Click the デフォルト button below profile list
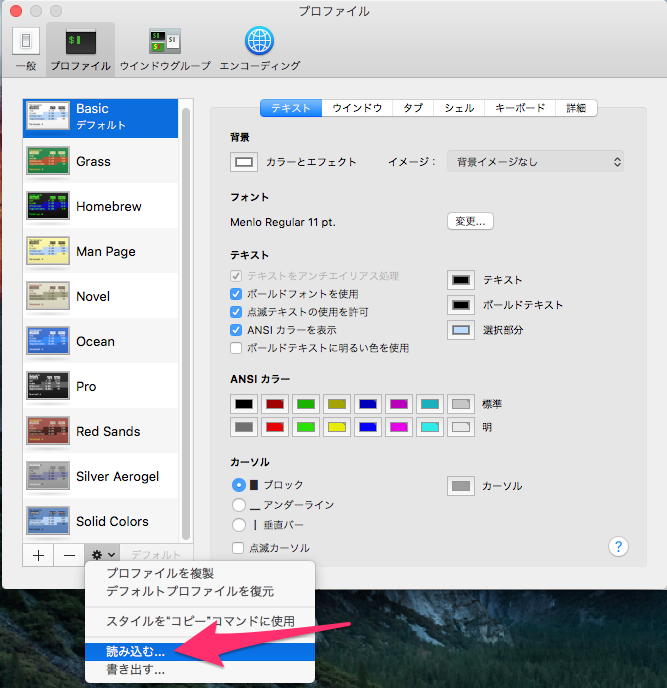The height and width of the screenshot is (688, 667). click(156, 555)
